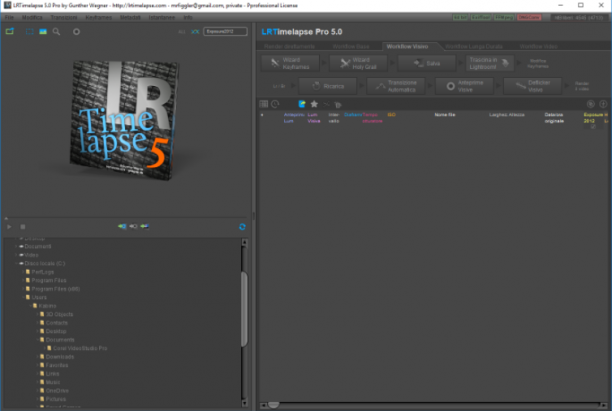Screen dimensions: 612x411
Task: Click the play button under the preview
Action: (x=9, y=226)
